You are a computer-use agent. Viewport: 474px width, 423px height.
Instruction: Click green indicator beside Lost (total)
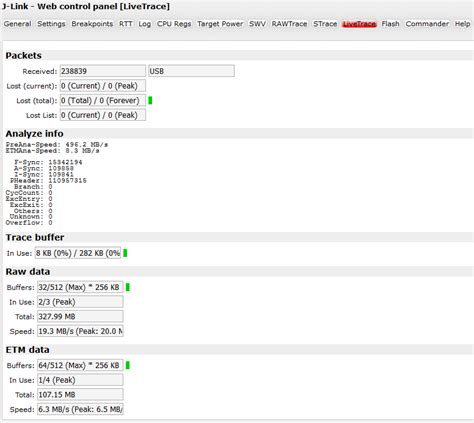pos(150,100)
